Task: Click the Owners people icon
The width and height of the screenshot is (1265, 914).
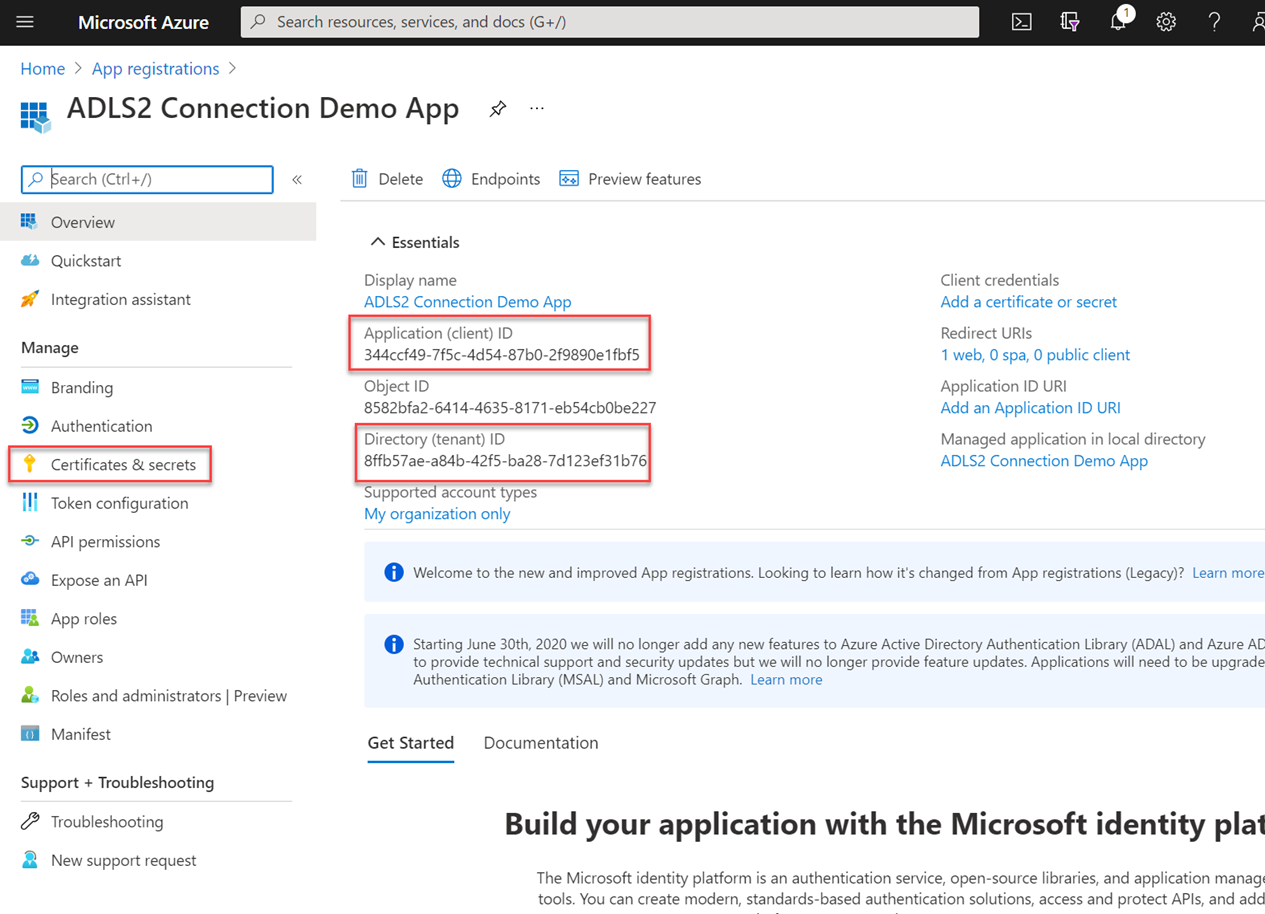Action: click(30, 656)
